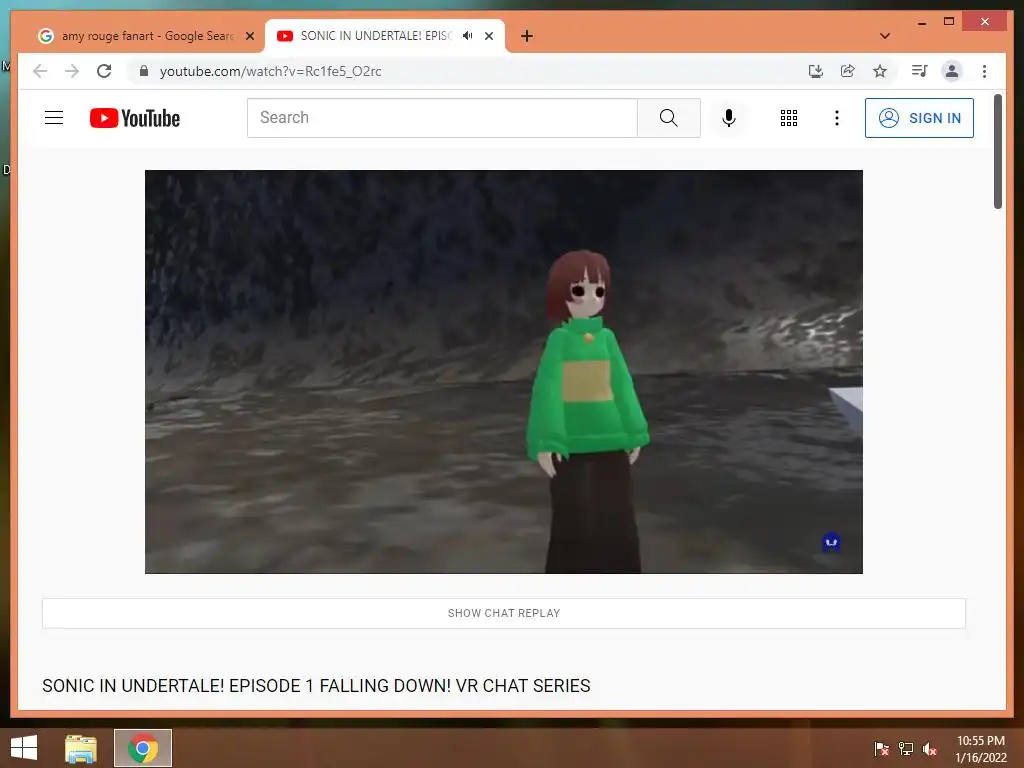Image resolution: width=1024 pixels, height=768 pixels.
Task: Close the amy rouge fanart tab
Action: coord(249,37)
